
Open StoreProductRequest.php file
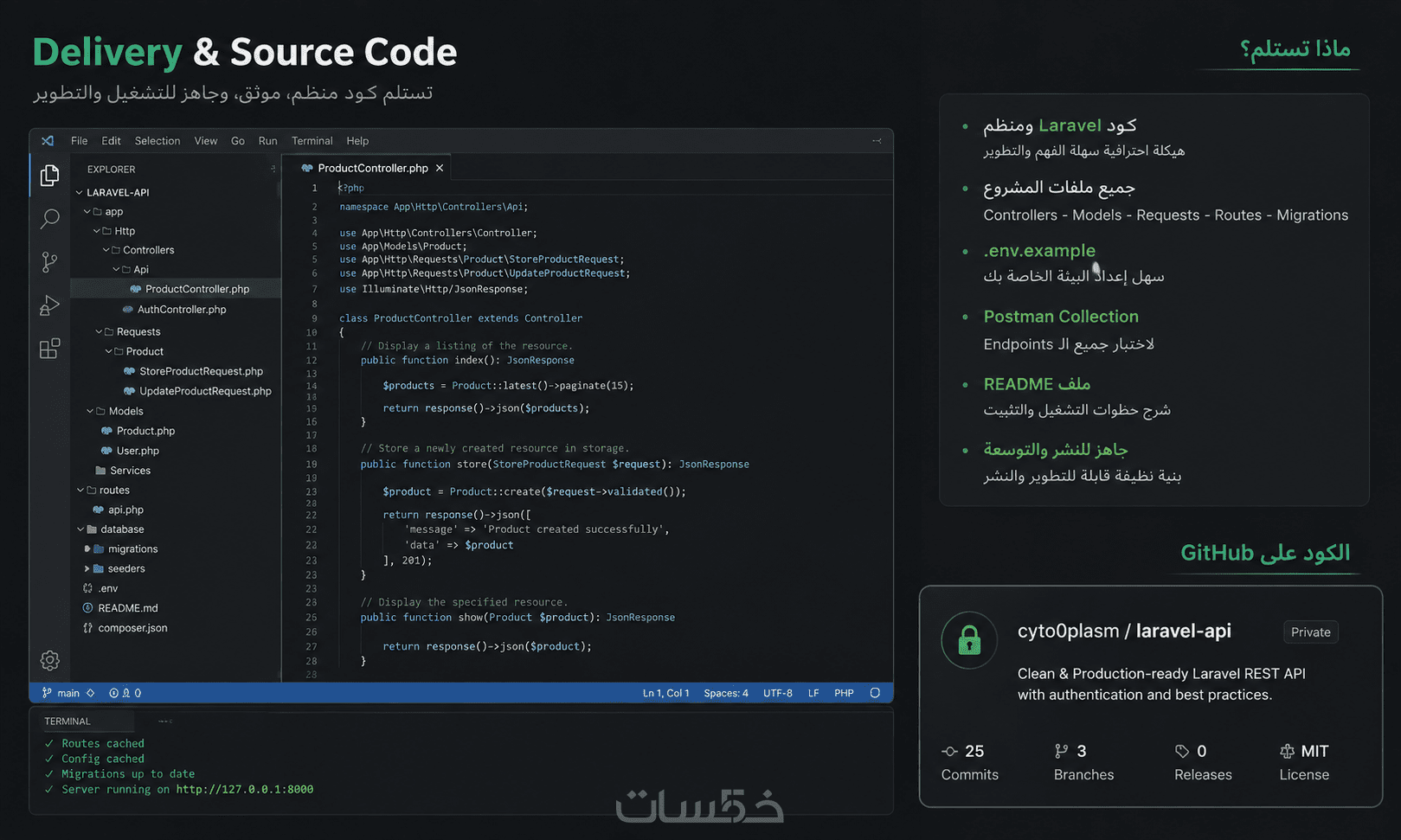[201, 371]
